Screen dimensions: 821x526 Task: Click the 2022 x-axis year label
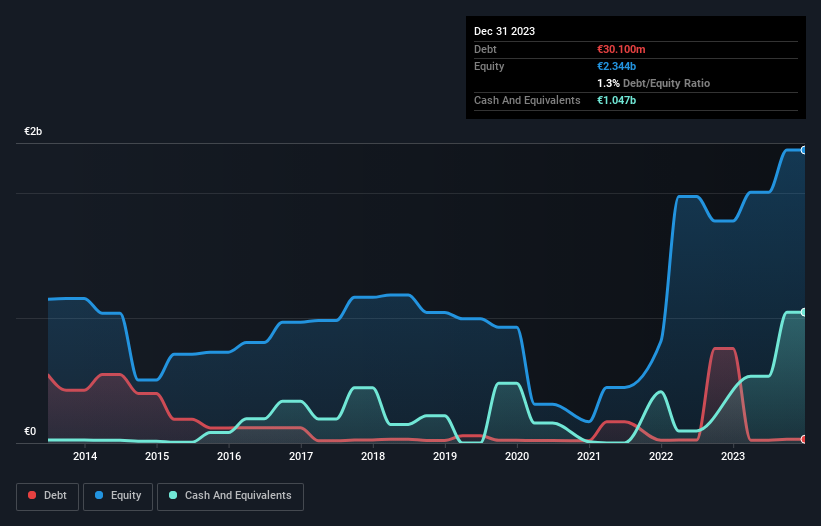(661, 456)
